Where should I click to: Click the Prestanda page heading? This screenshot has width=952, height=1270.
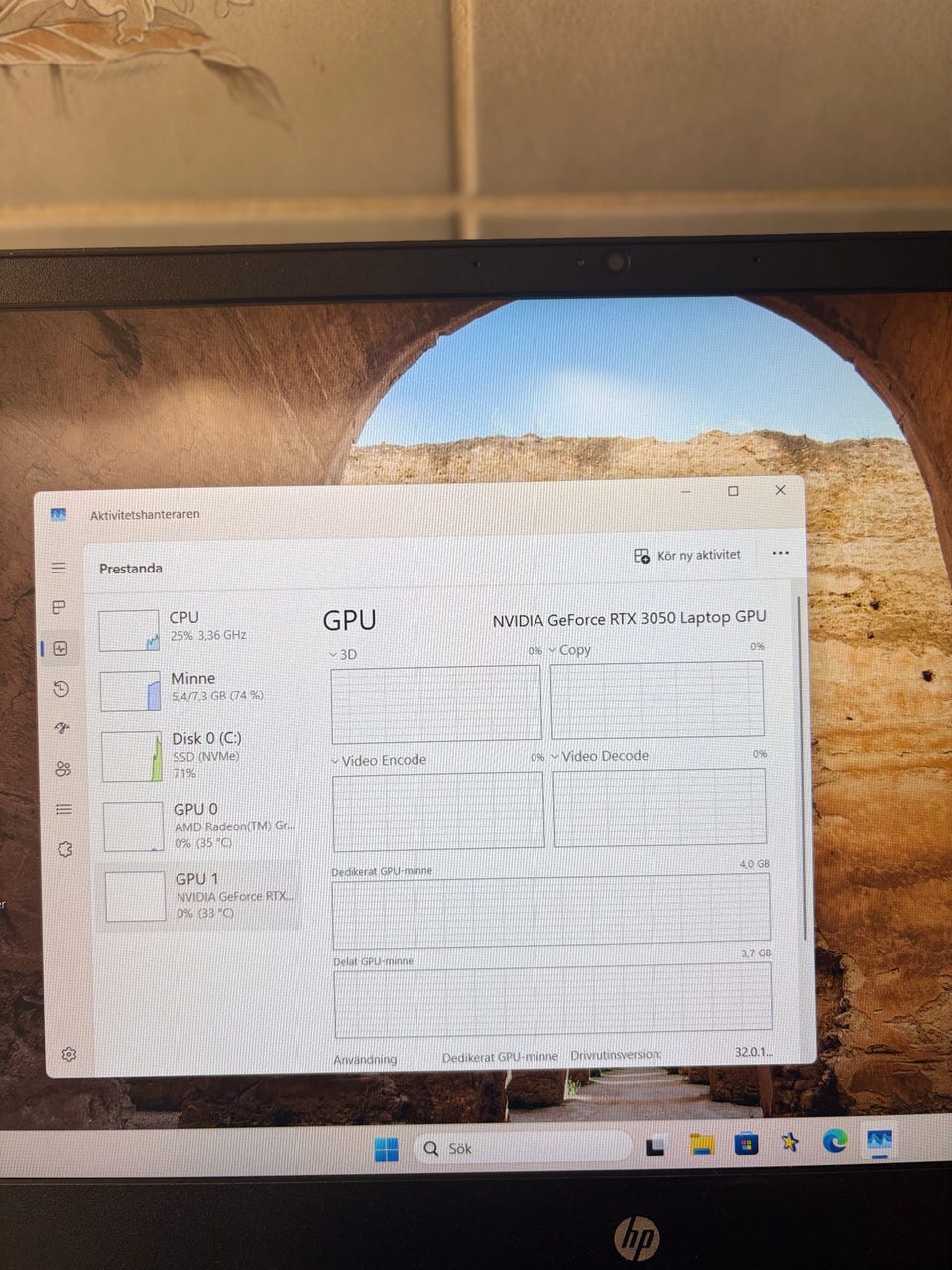[131, 569]
